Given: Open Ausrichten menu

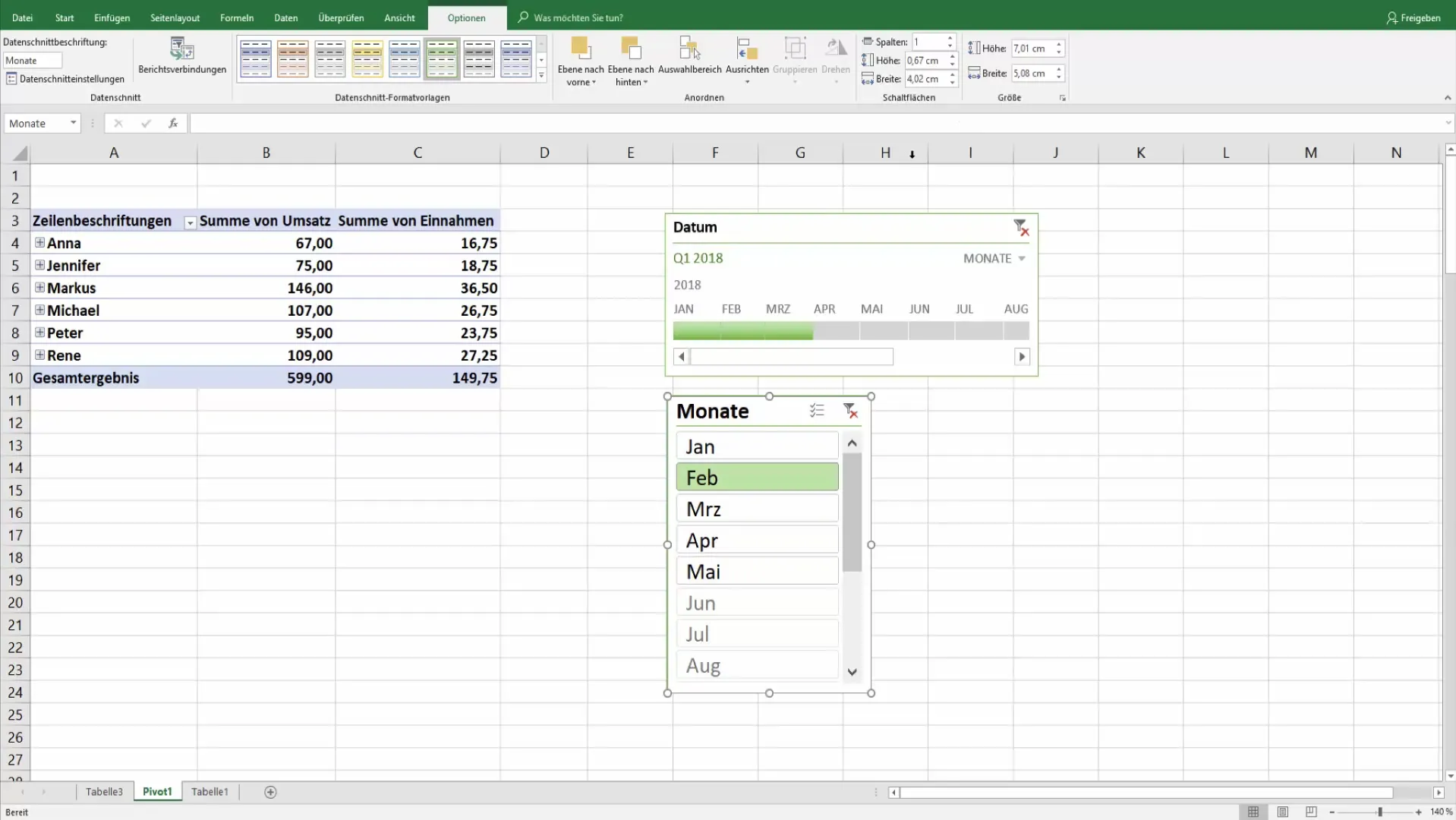Looking at the screenshot, I should [747, 61].
